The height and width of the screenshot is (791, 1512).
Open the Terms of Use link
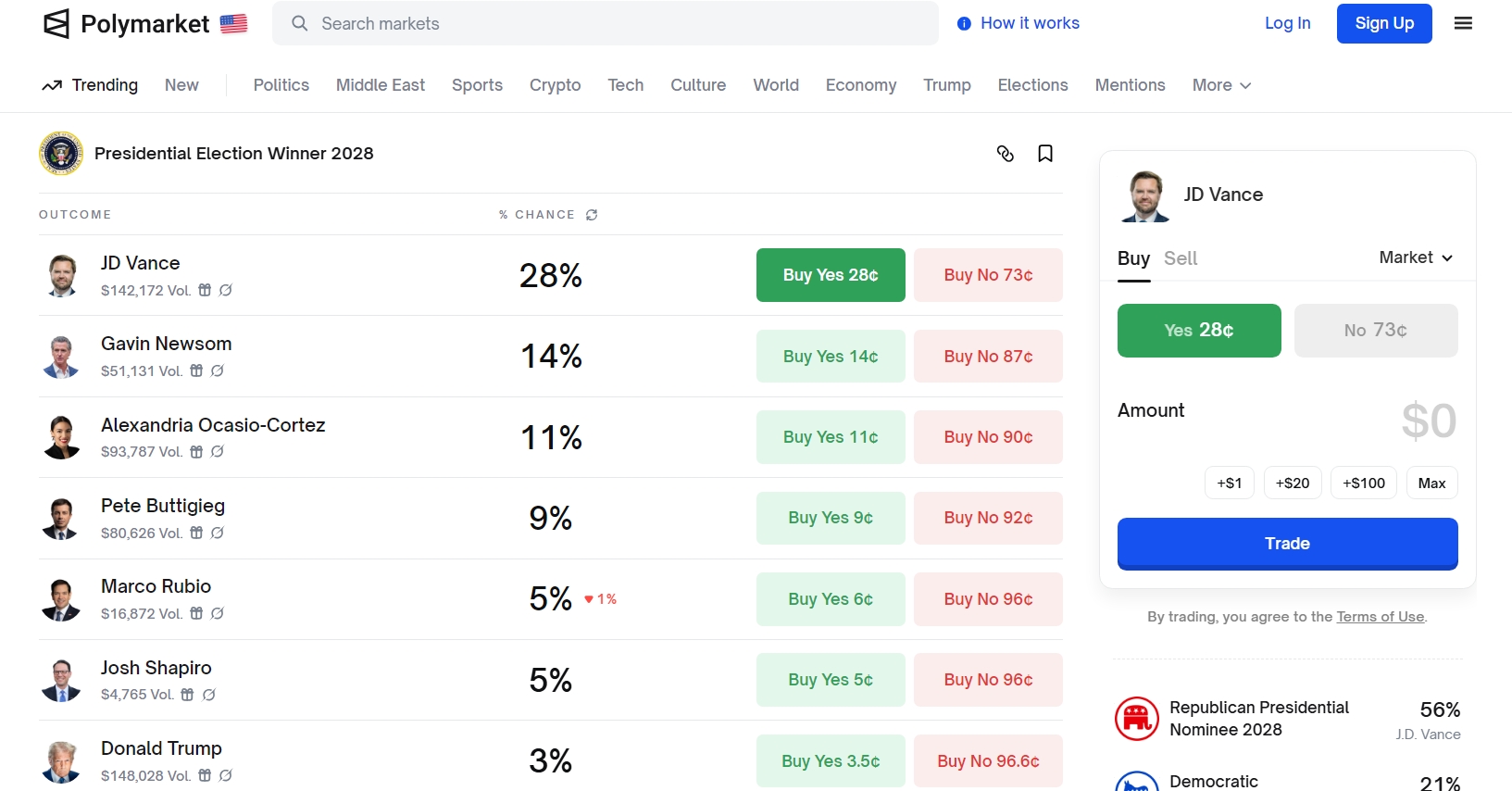(1380, 617)
